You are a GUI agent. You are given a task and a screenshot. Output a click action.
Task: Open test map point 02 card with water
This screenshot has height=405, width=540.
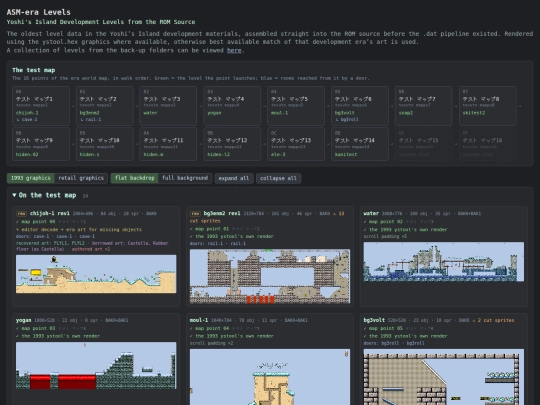[x=168, y=106]
